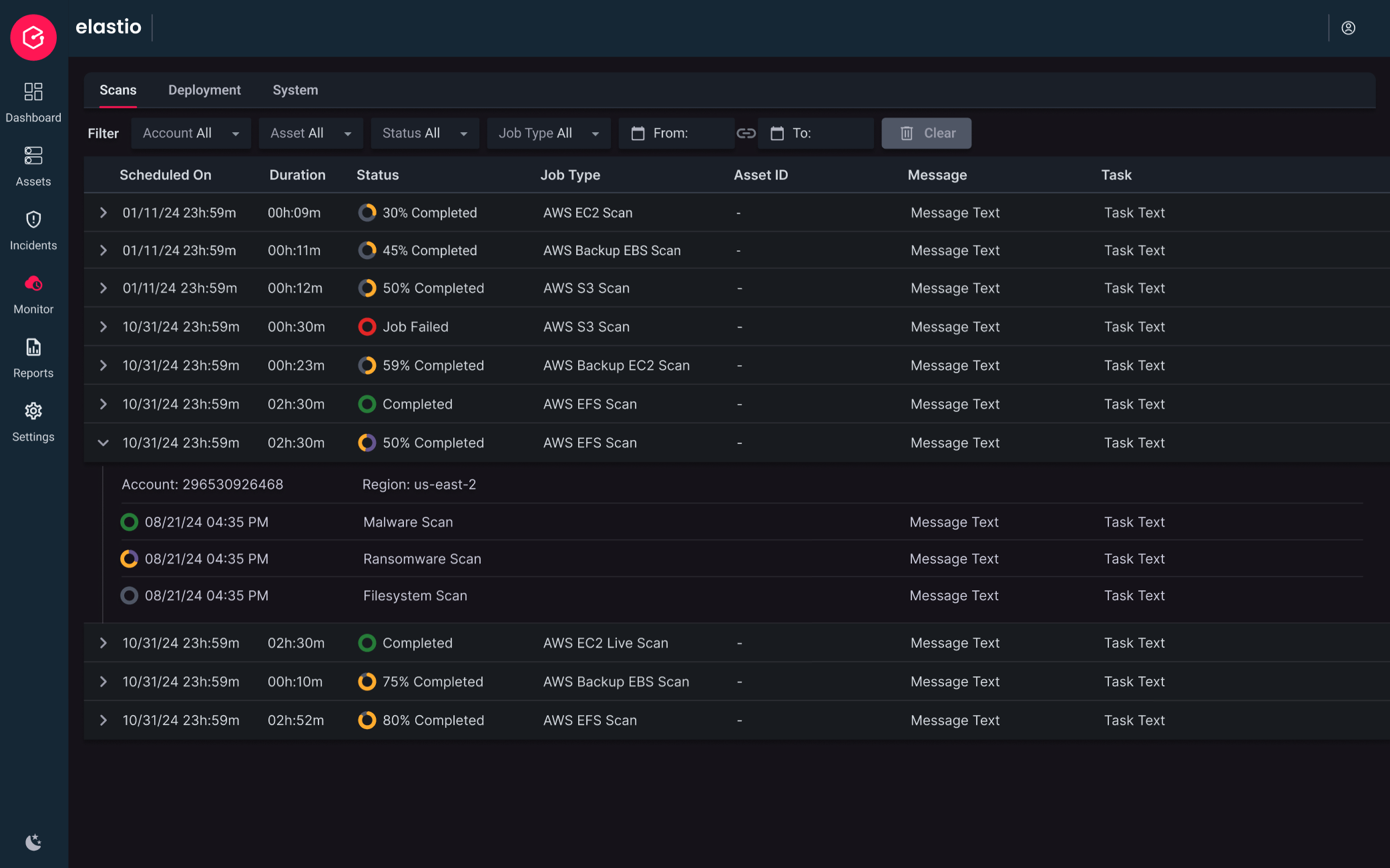Open the Job Type All dropdown
The image size is (1390, 868).
(548, 134)
